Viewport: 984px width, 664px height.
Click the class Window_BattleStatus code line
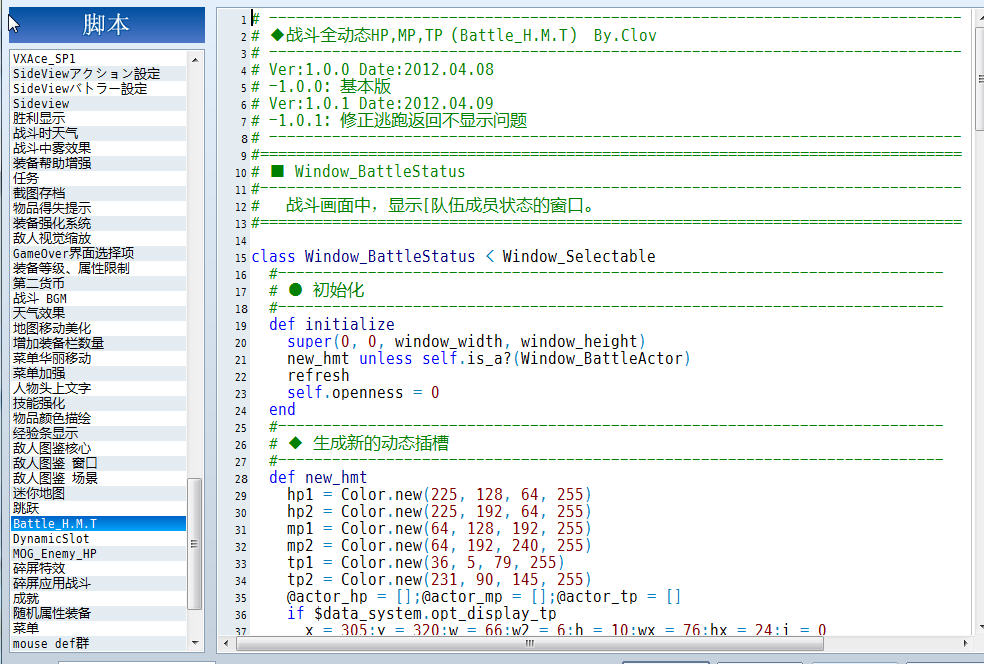453,256
